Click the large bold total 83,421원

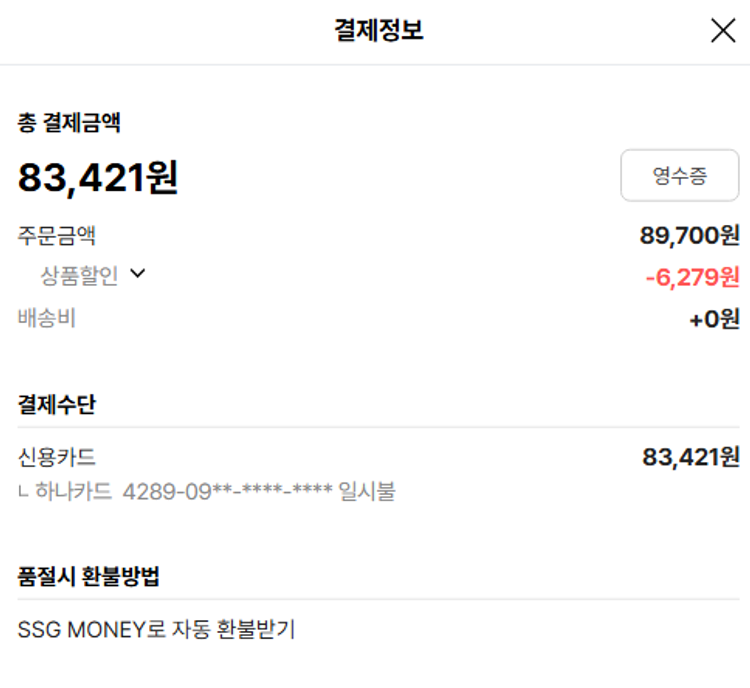click(98, 178)
